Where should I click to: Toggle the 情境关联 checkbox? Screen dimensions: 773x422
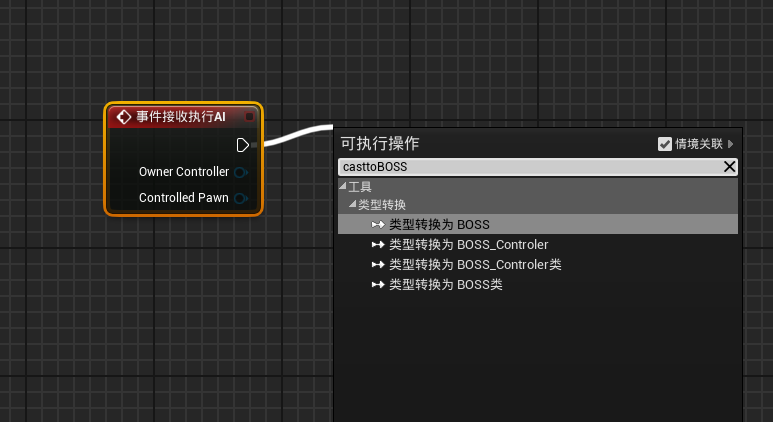(x=665, y=144)
